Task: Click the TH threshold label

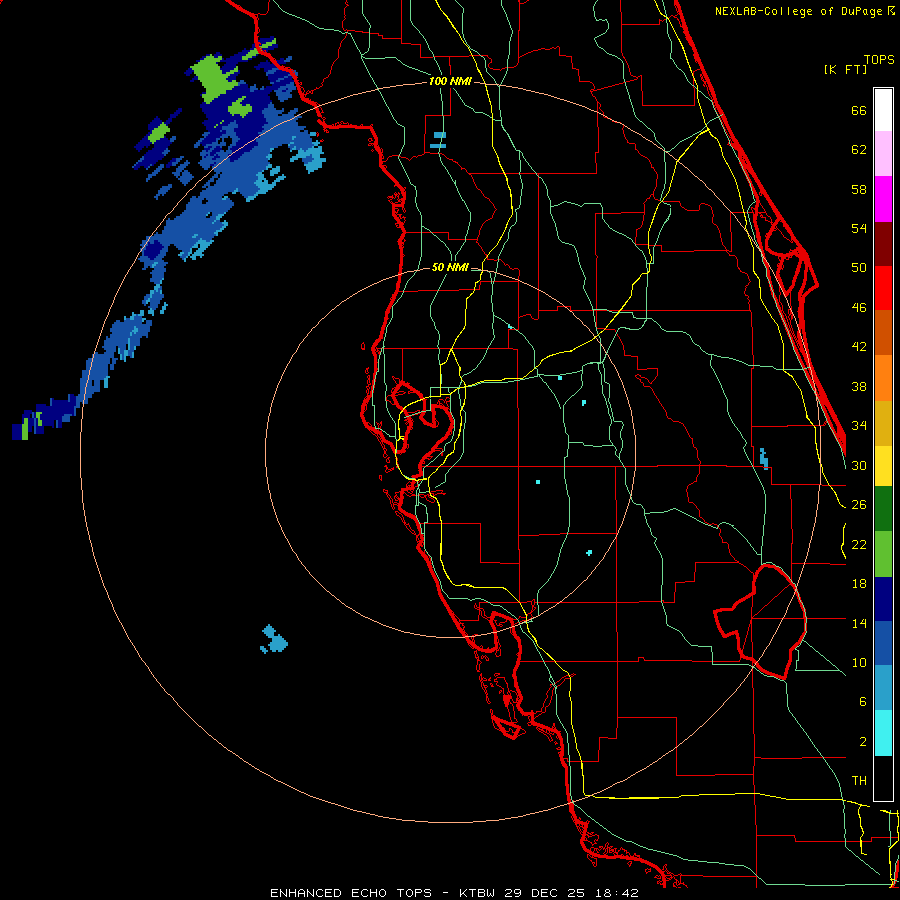Action: pyautogui.click(x=859, y=781)
